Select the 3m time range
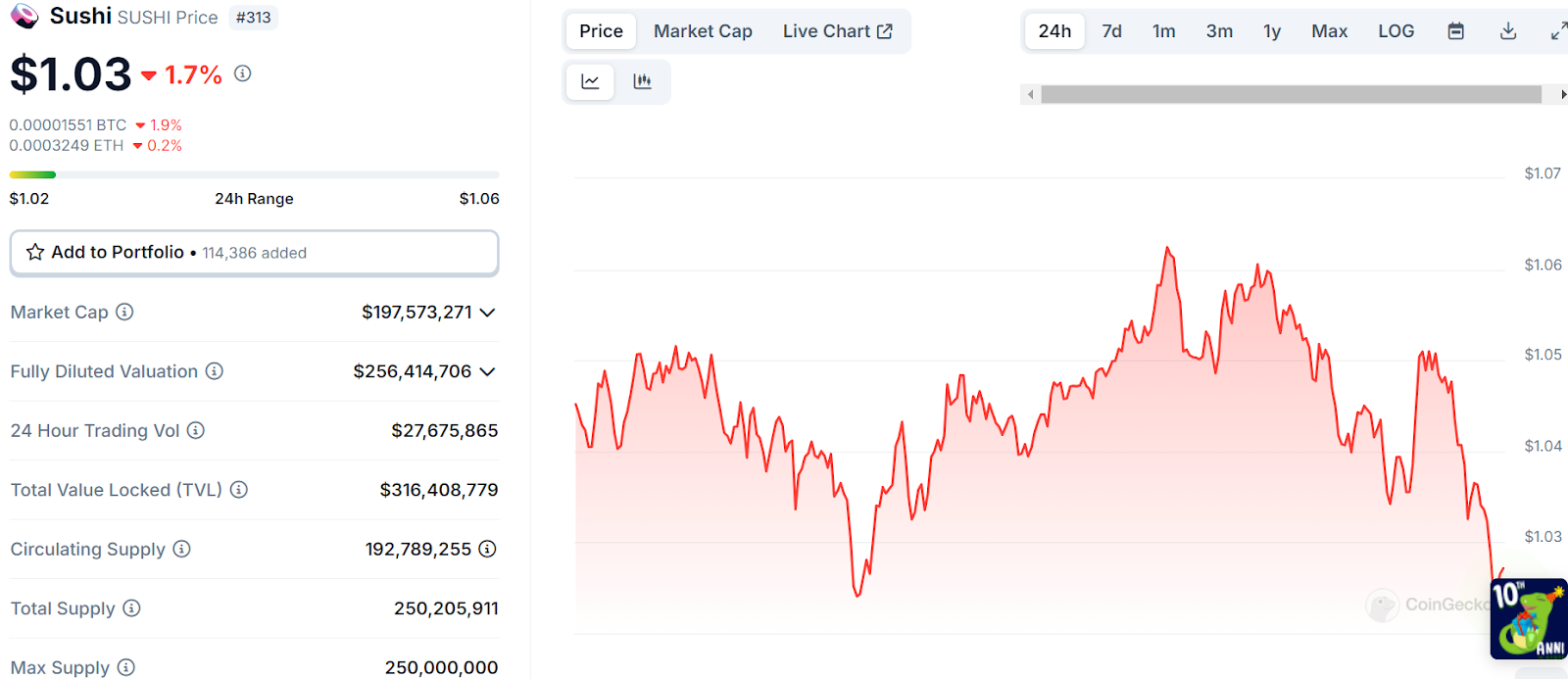The width and height of the screenshot is (1568, 679). pos(1219,31)
